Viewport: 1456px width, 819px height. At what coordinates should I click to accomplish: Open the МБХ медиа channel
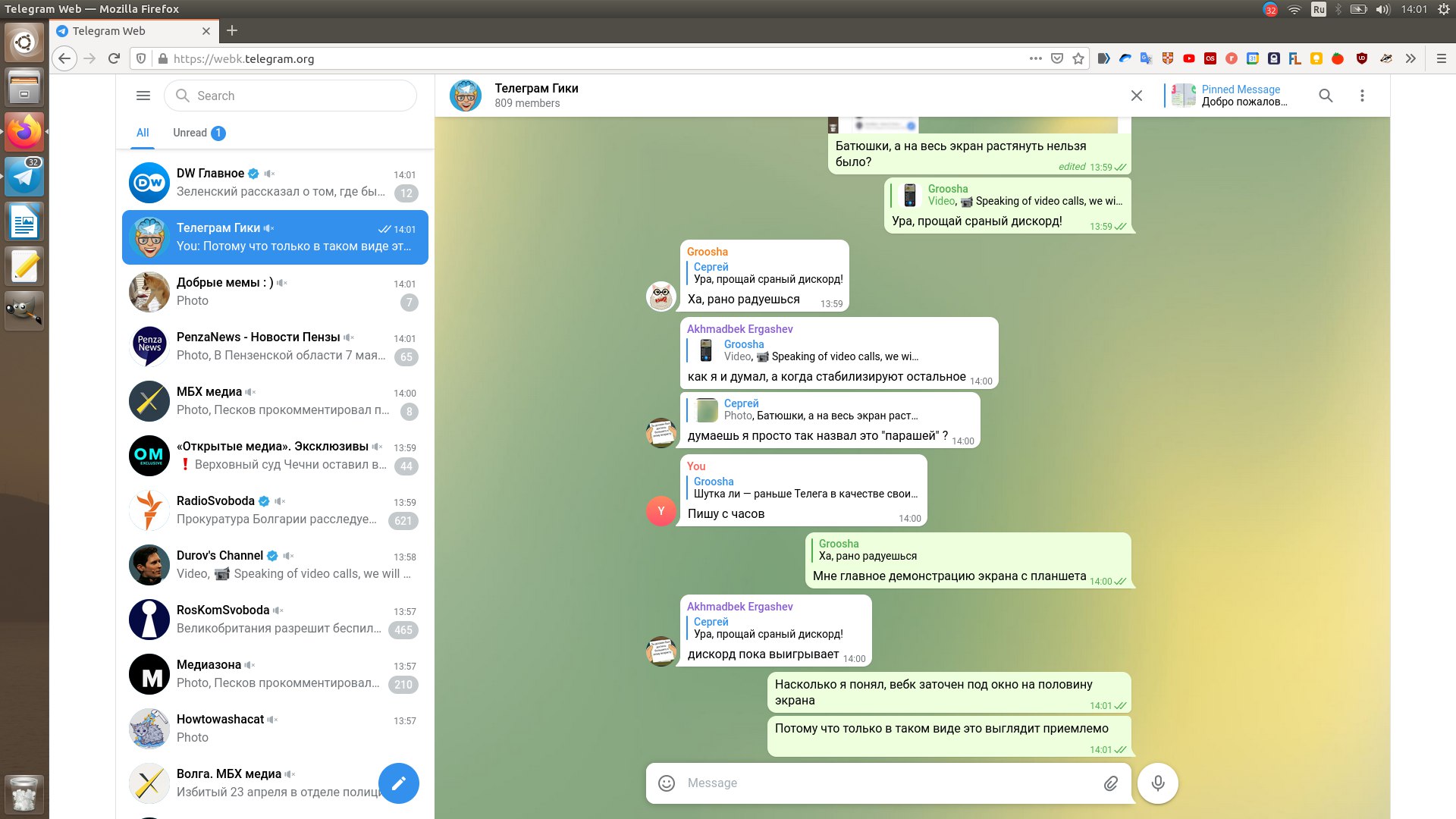[x=275, y=401]
